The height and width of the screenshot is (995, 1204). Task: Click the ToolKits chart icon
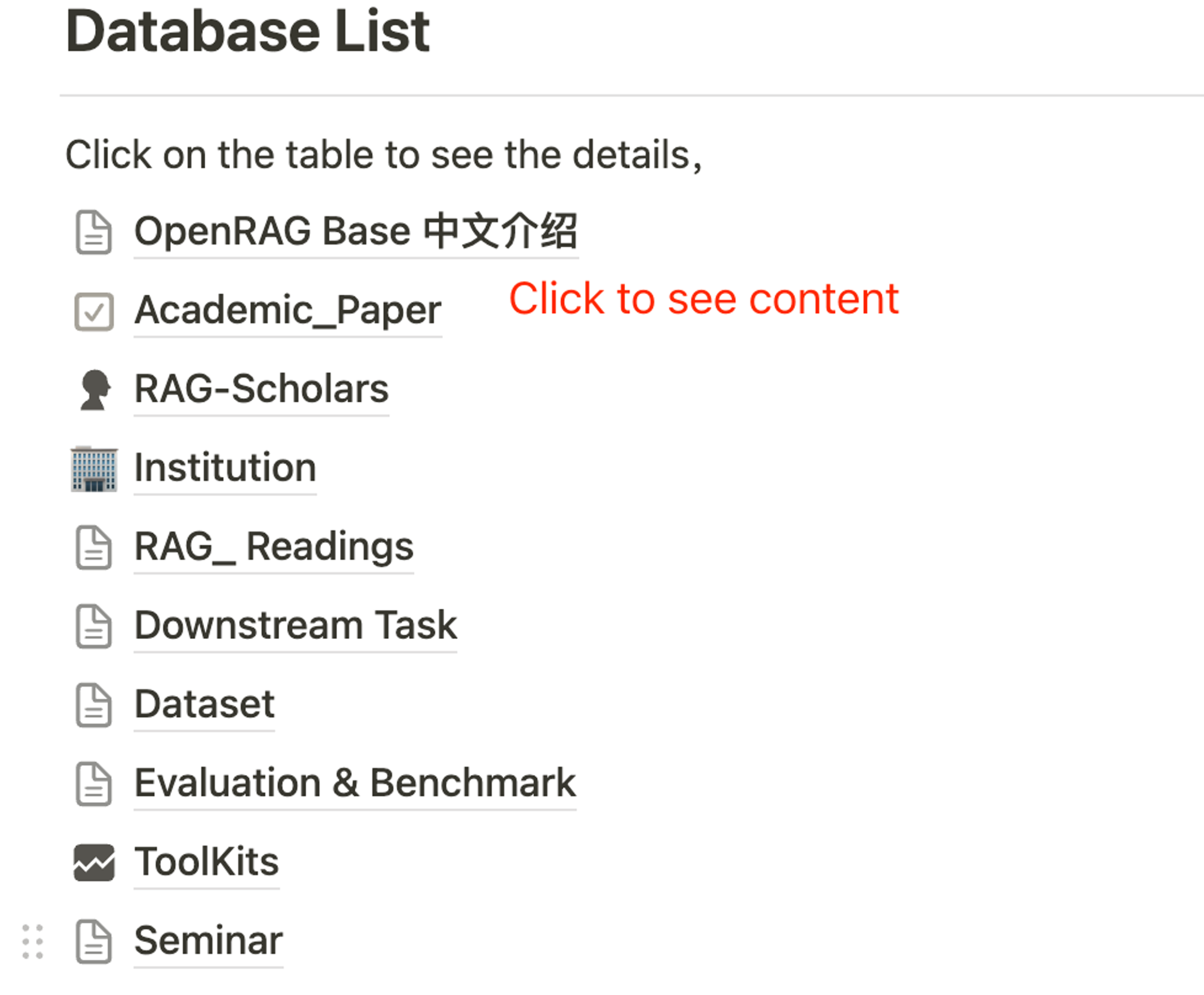coord(97,860)
